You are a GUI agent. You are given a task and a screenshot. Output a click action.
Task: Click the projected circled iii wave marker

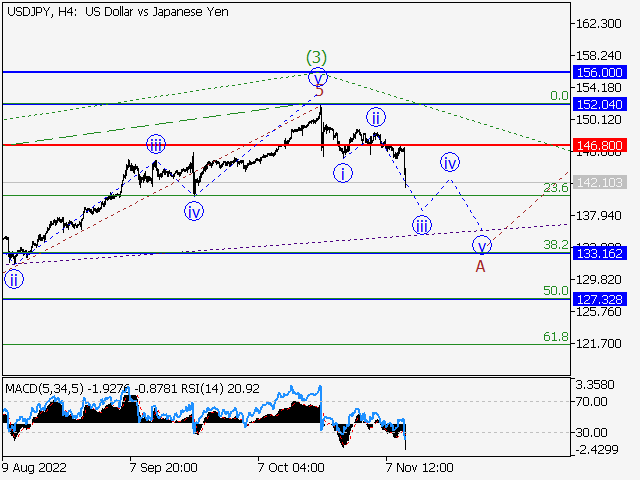pos(422,225)
